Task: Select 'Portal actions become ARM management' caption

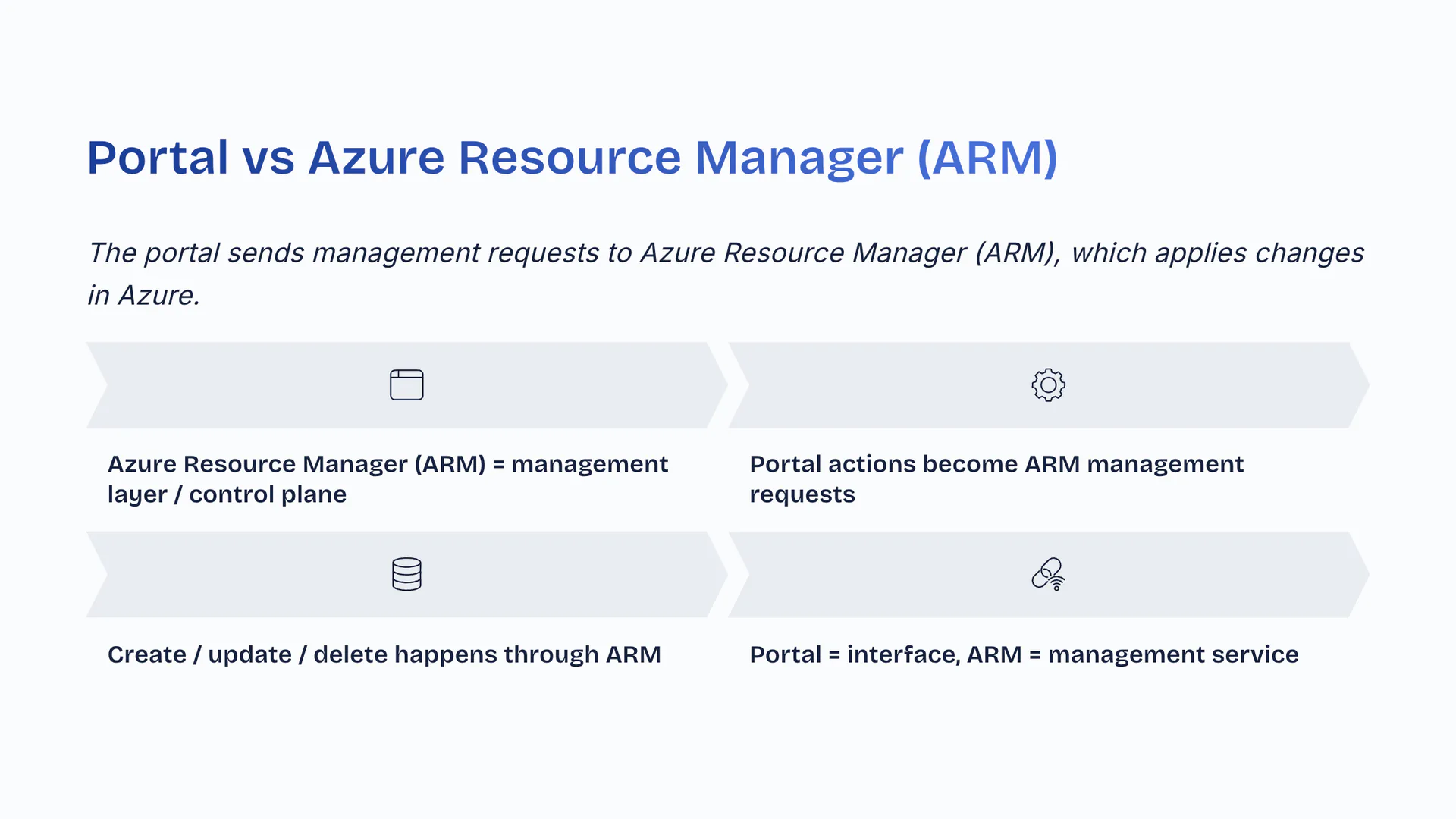Action: pyautogui.click(x=996, y=464)
